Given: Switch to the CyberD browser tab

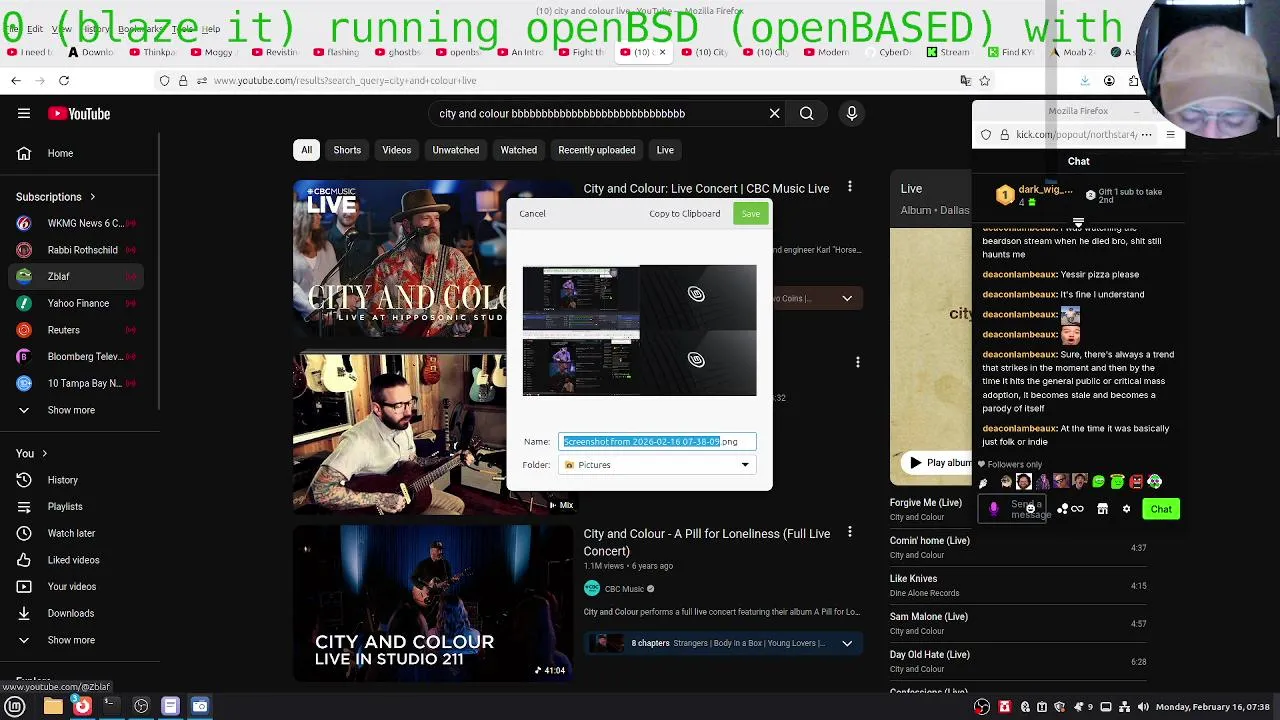Looking at the screenshot, I should pyautogui.click(x=888, y=52).
